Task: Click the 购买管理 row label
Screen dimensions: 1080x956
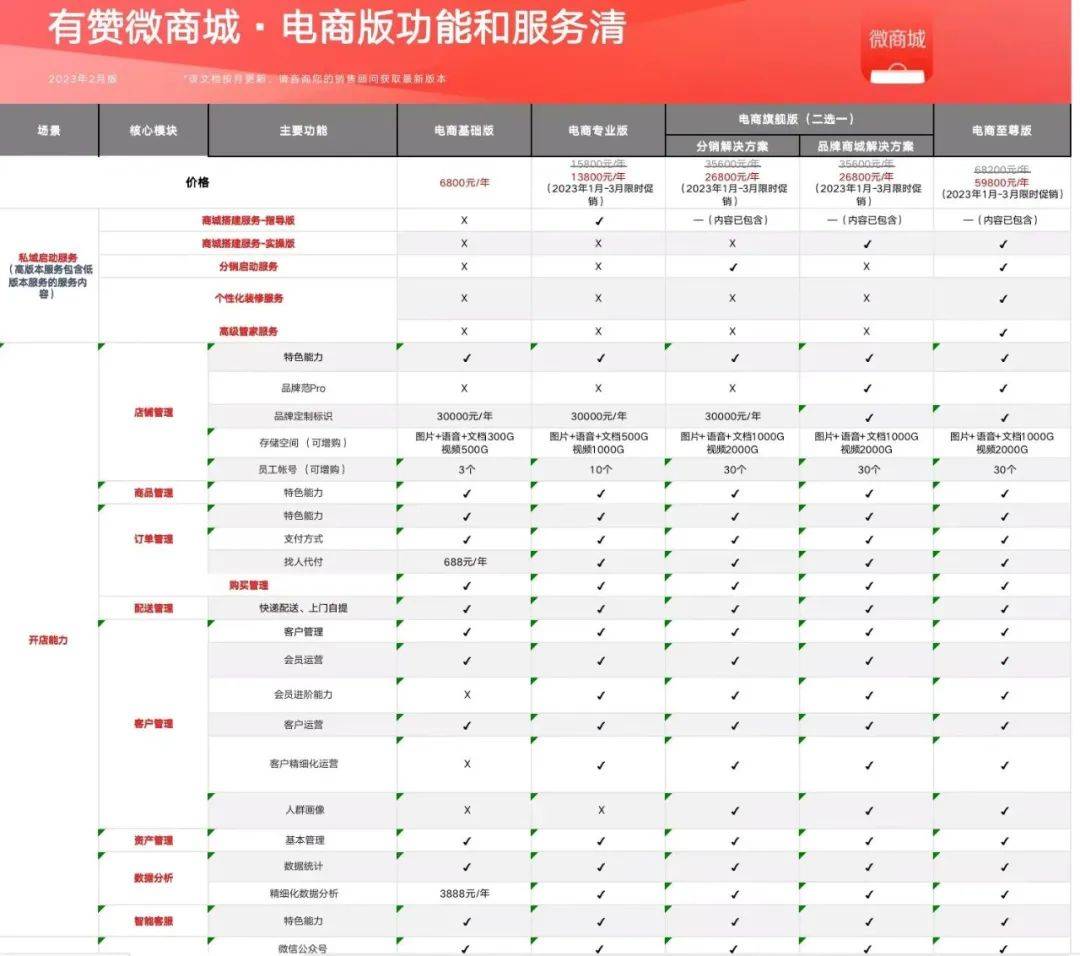Action: 249,585
